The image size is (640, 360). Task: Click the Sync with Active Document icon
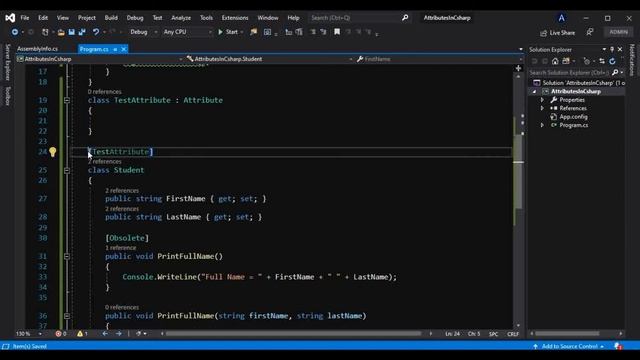pyautogui.click(x=602, y=61)
